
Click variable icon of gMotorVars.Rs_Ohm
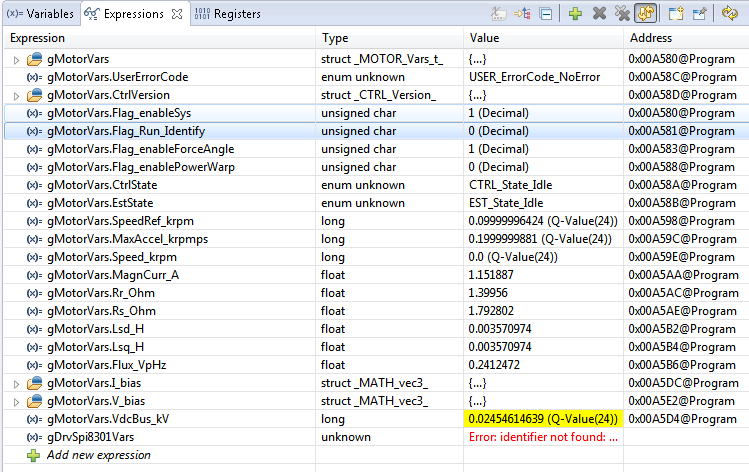tap(34, 311)
